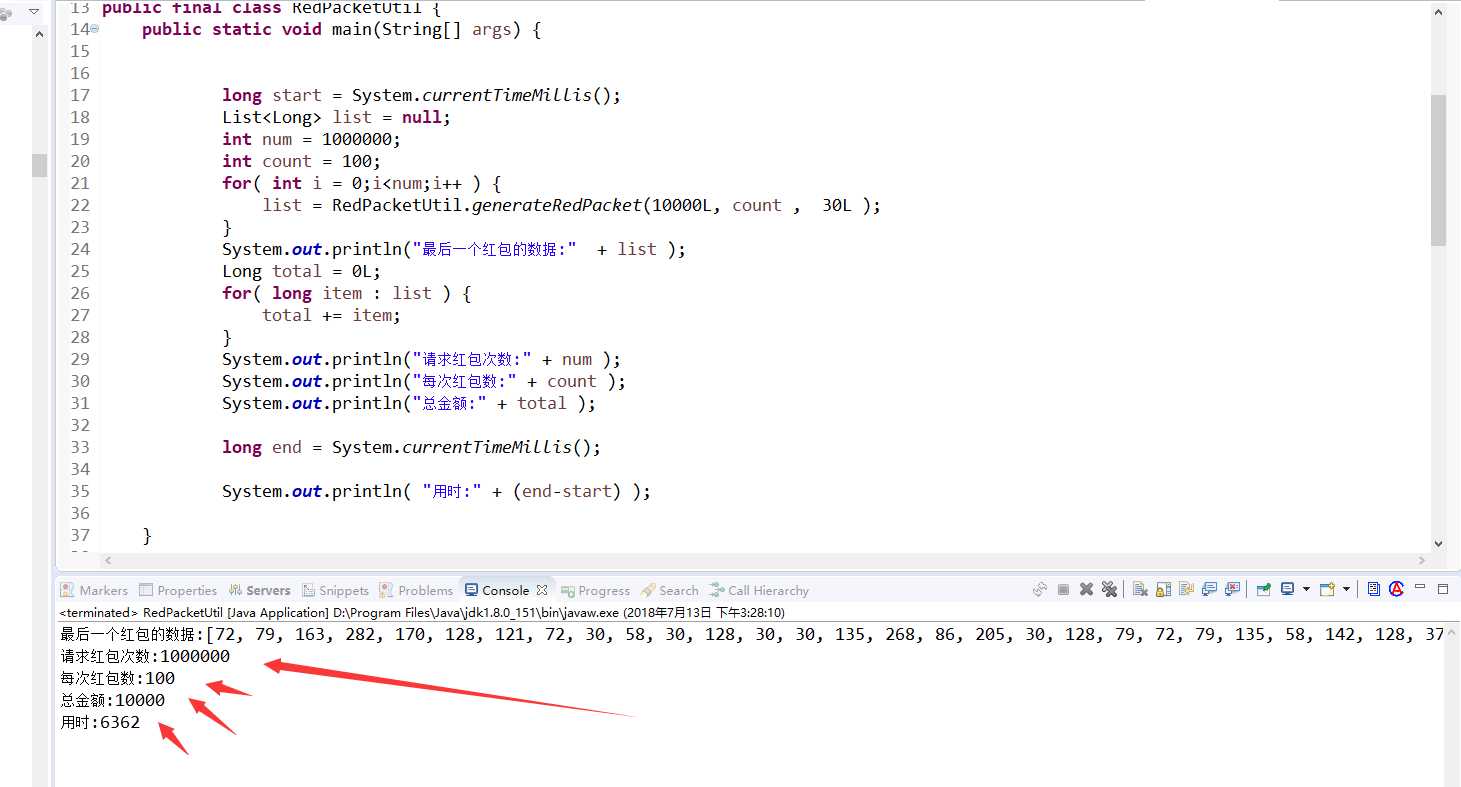Screen dimensions: 1461x787
Task: Click the gray icon in the left panel header
Action: [x=7, y=12]
